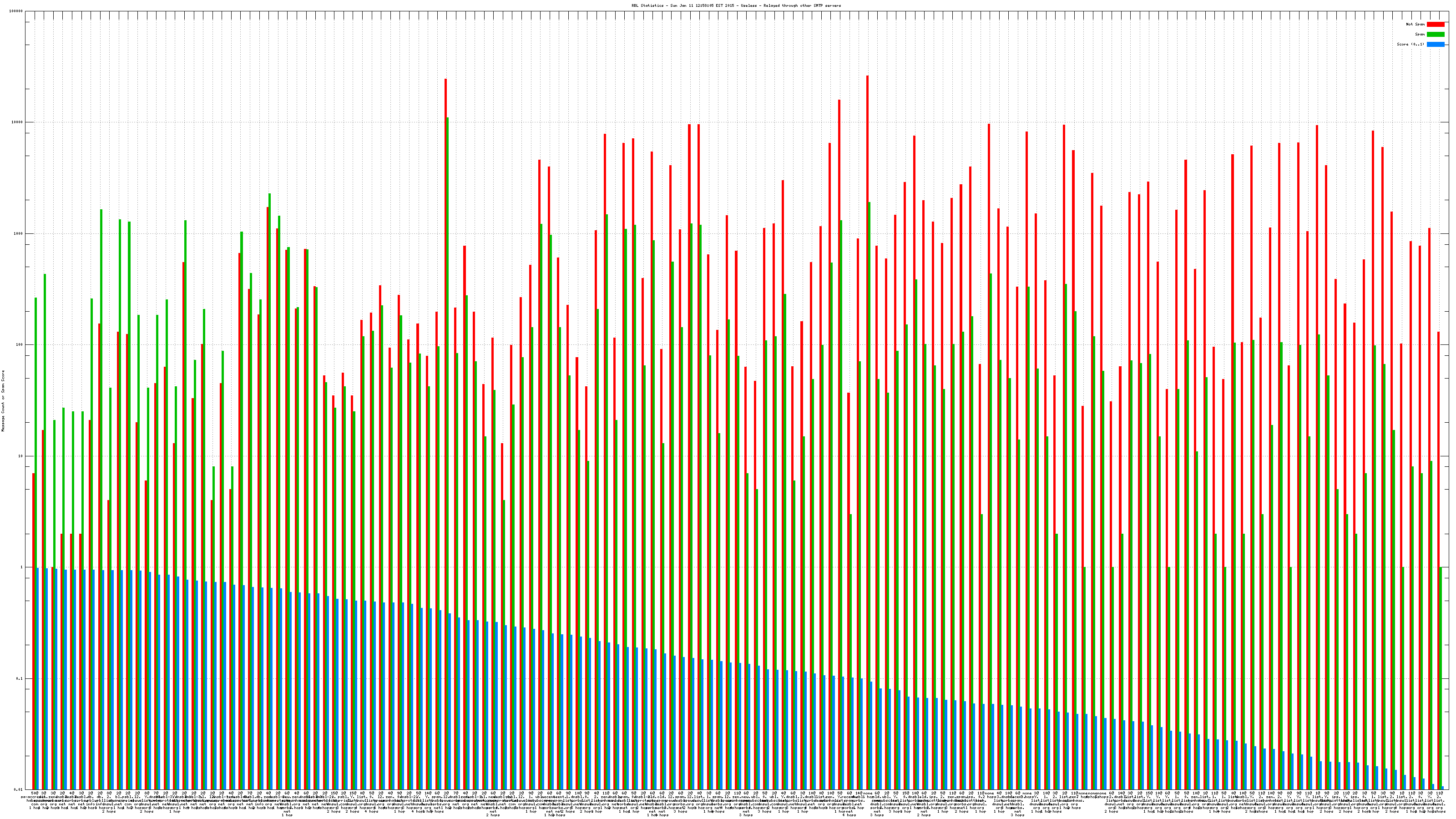
Task: Click the green Spam legend swatch
Action: (x=1435, y=35)
